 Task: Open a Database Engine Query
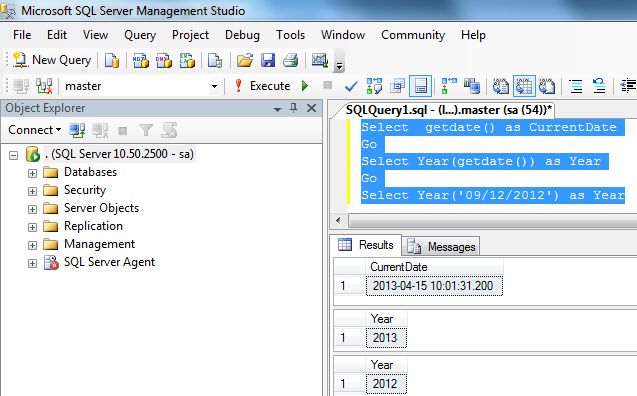(112, 61)
